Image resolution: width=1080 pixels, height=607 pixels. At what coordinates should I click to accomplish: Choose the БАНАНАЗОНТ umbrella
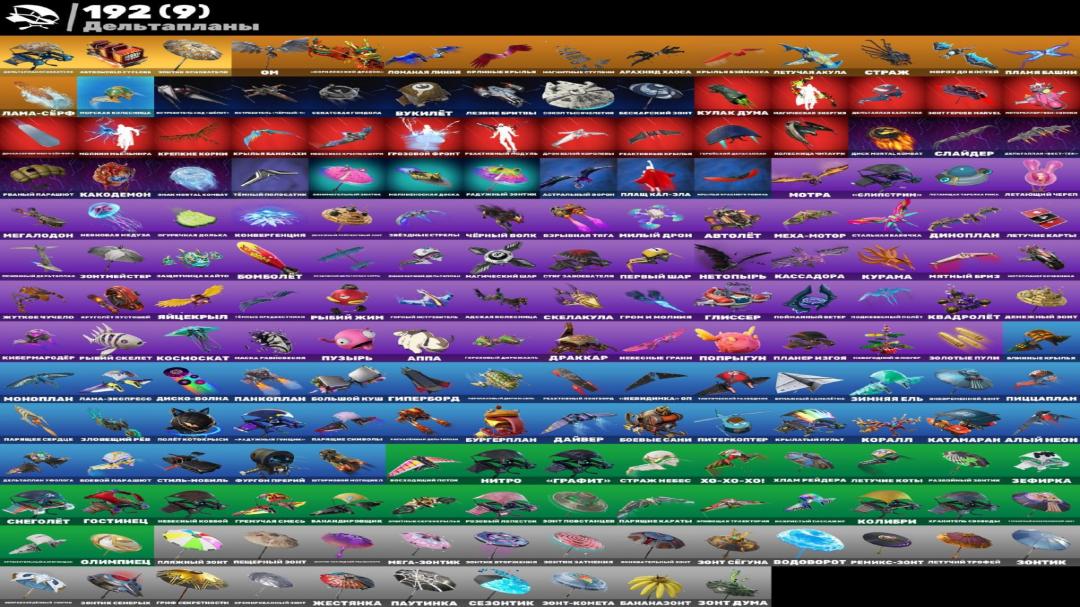tap(656, 586)
